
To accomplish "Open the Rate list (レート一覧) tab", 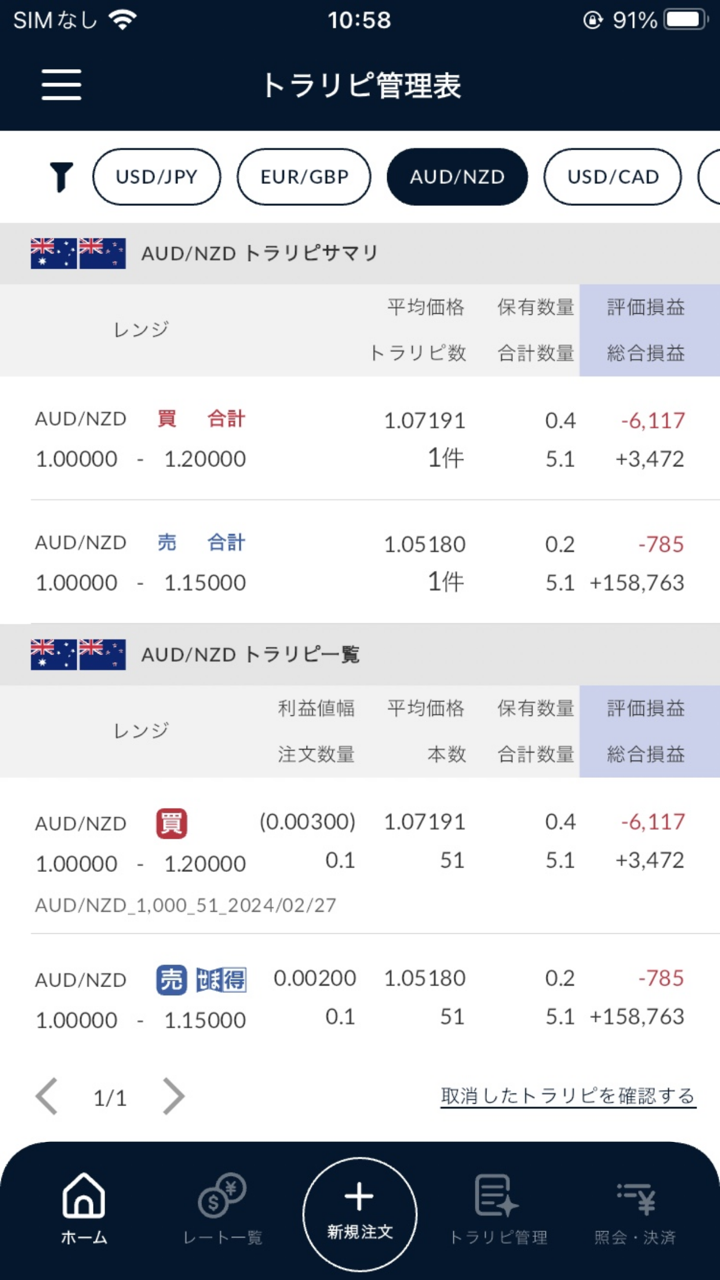I will coord(222,1208).
